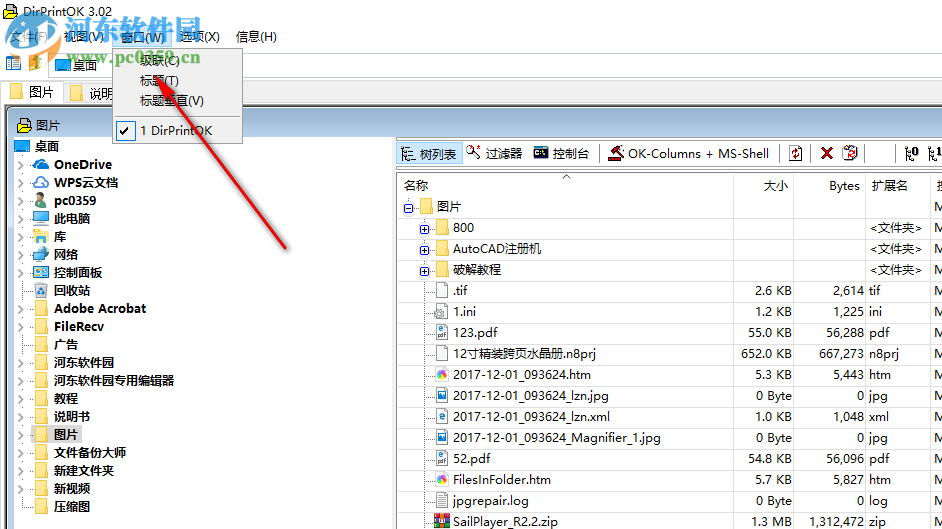The image size is (942, 529).
Task: Select file 2017-12-01_093624_Magnifier_1.jpg
Action: coord(556,438)
